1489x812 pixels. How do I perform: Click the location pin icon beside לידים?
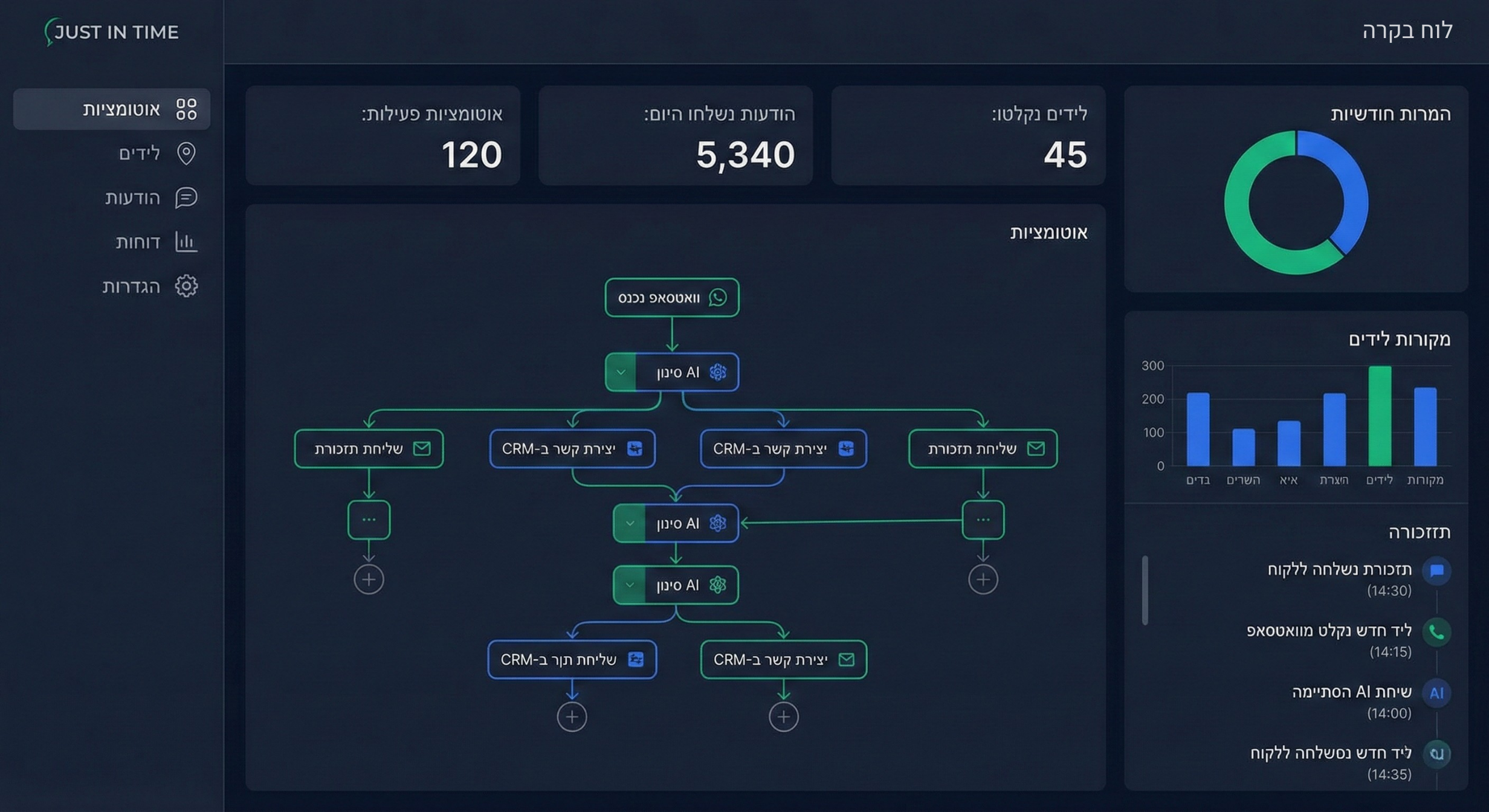point(186,153)
